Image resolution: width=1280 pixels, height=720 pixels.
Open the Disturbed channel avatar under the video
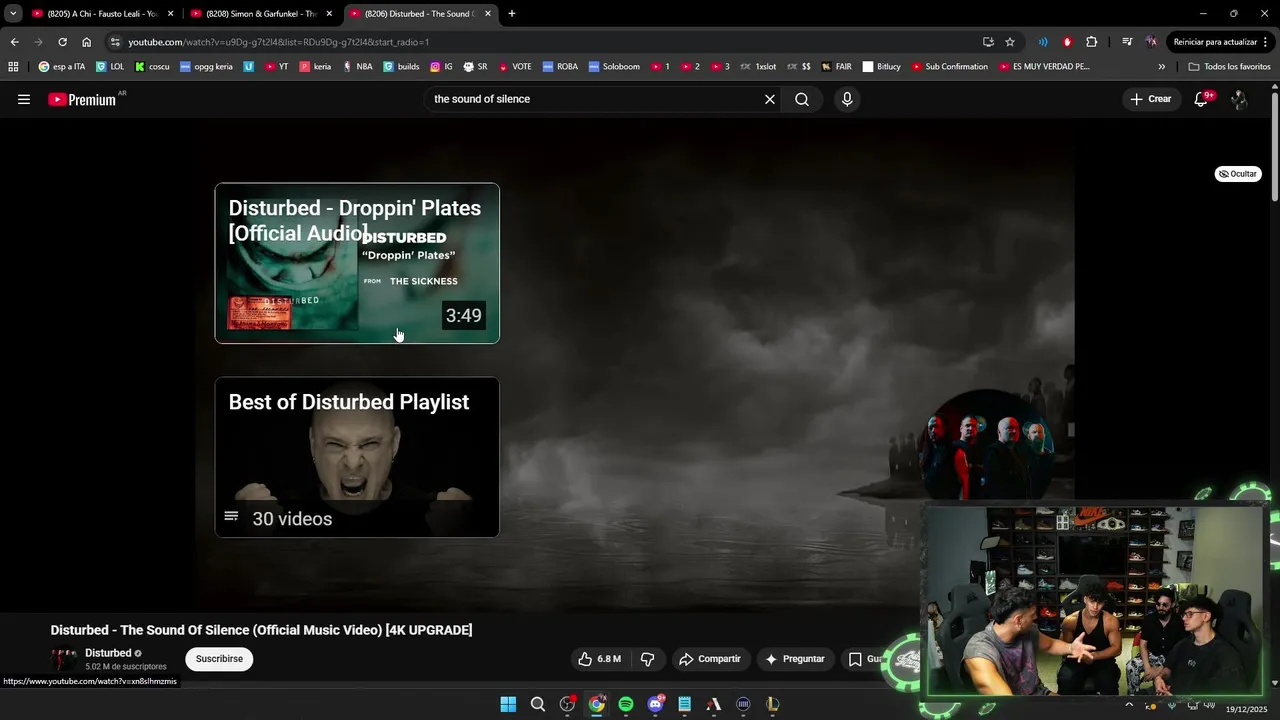[x=64, y=660]
